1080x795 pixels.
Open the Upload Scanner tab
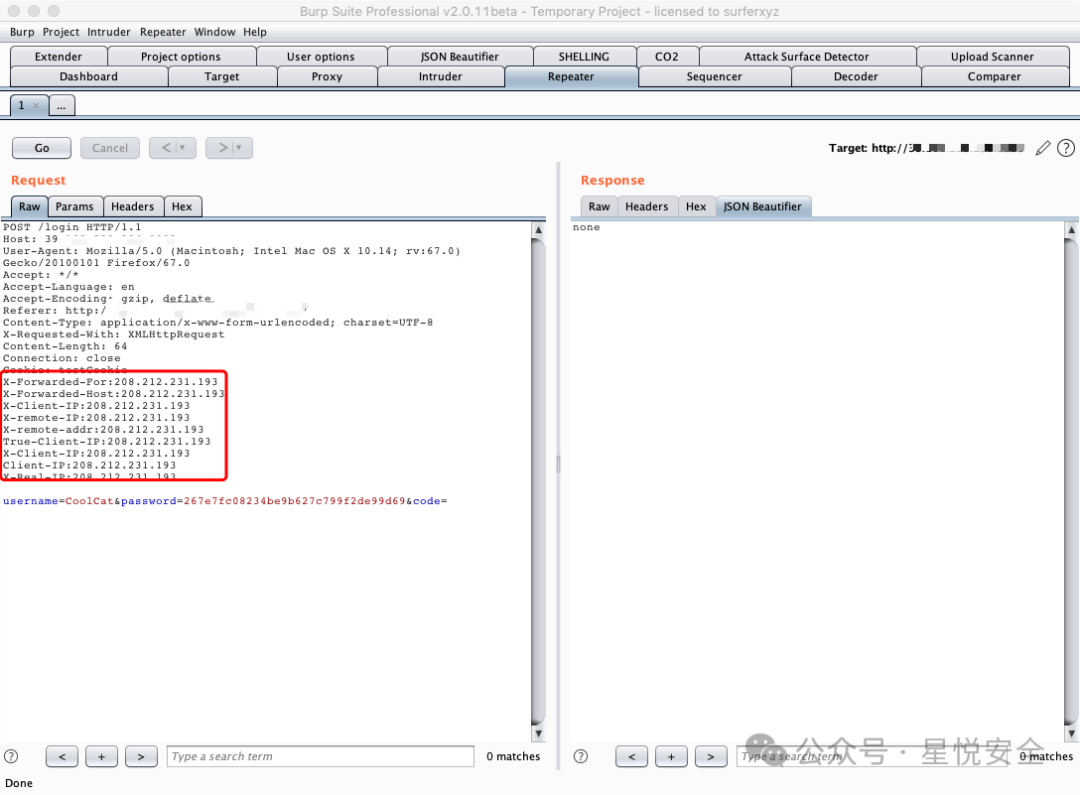click(x=993, y=56)
